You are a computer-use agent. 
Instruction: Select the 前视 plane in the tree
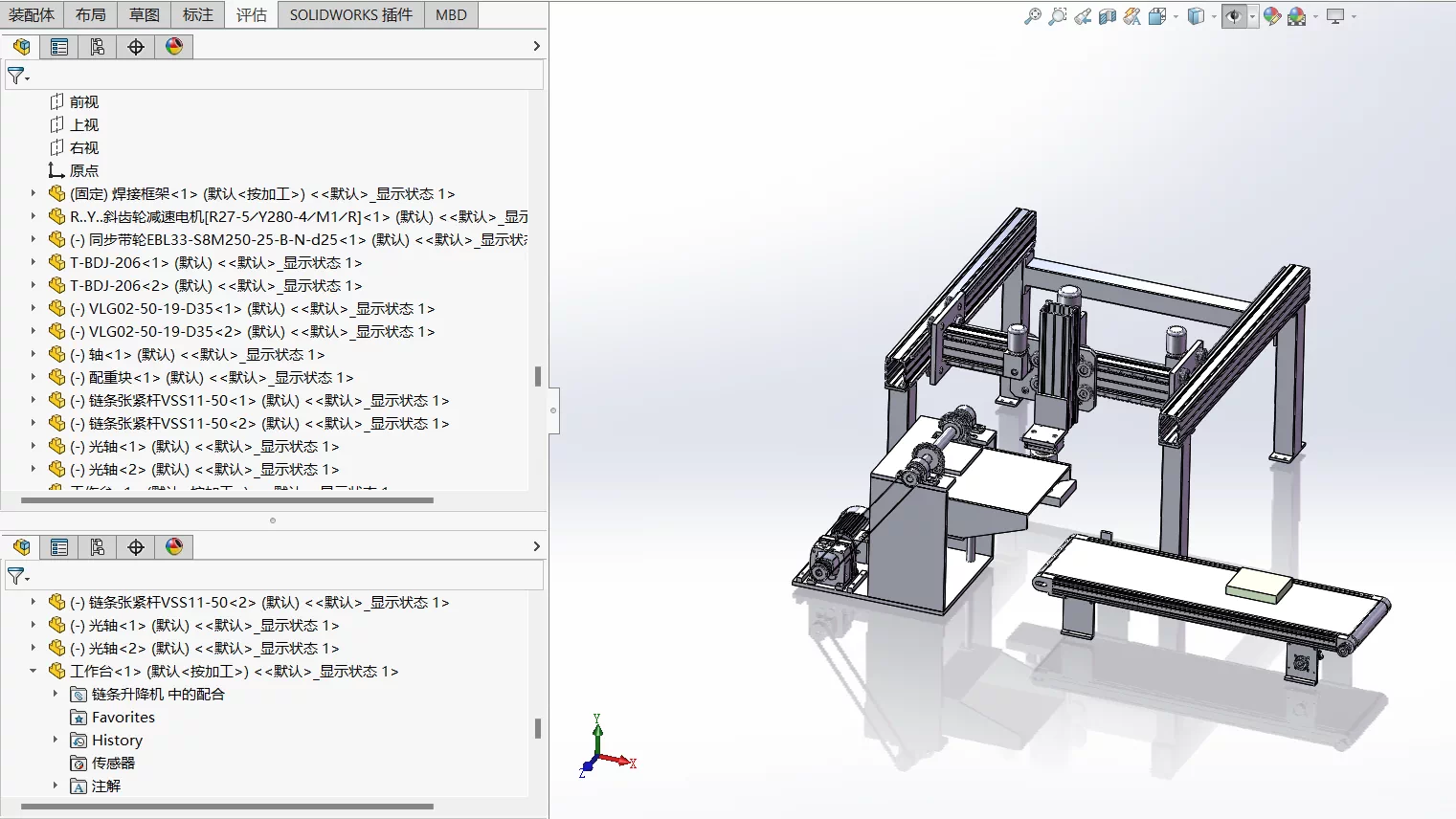pos(74,101)
